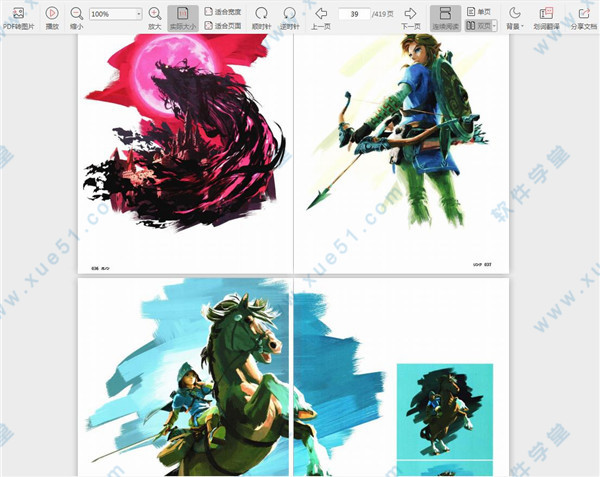Switch to 双页 two-page view
This screenshot has width=600, height=477.
478,26
